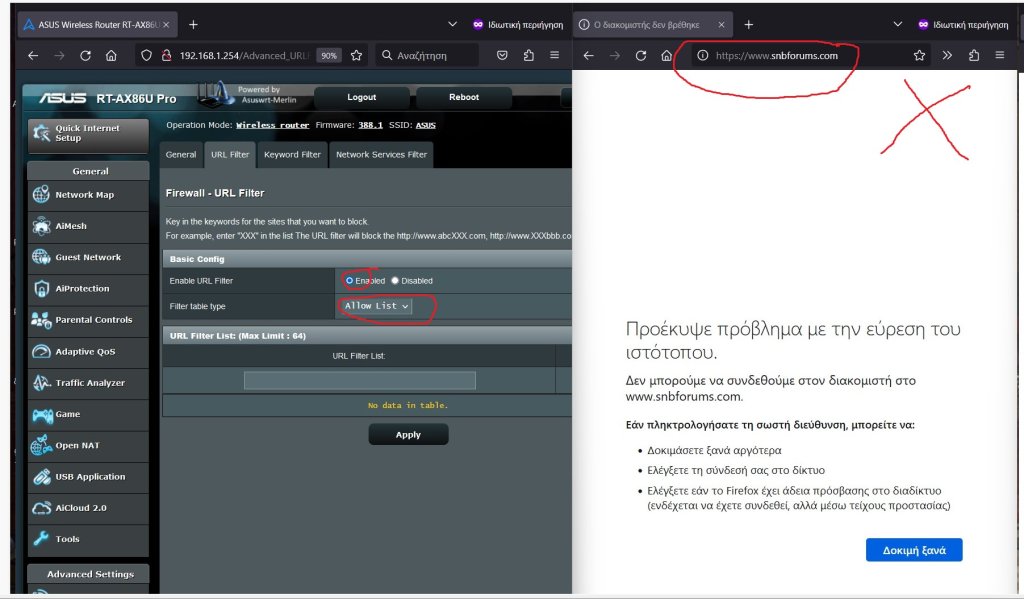Reload the snbforums error page
This screenshot has height=599, width=1024.
pyautogui.click(x=641, y=56)
